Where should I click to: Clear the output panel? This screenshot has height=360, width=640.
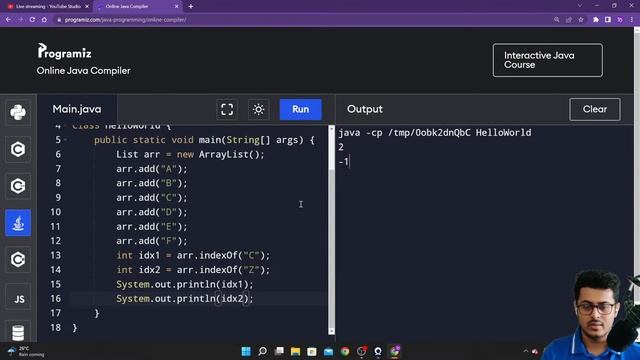pos(595,109)
